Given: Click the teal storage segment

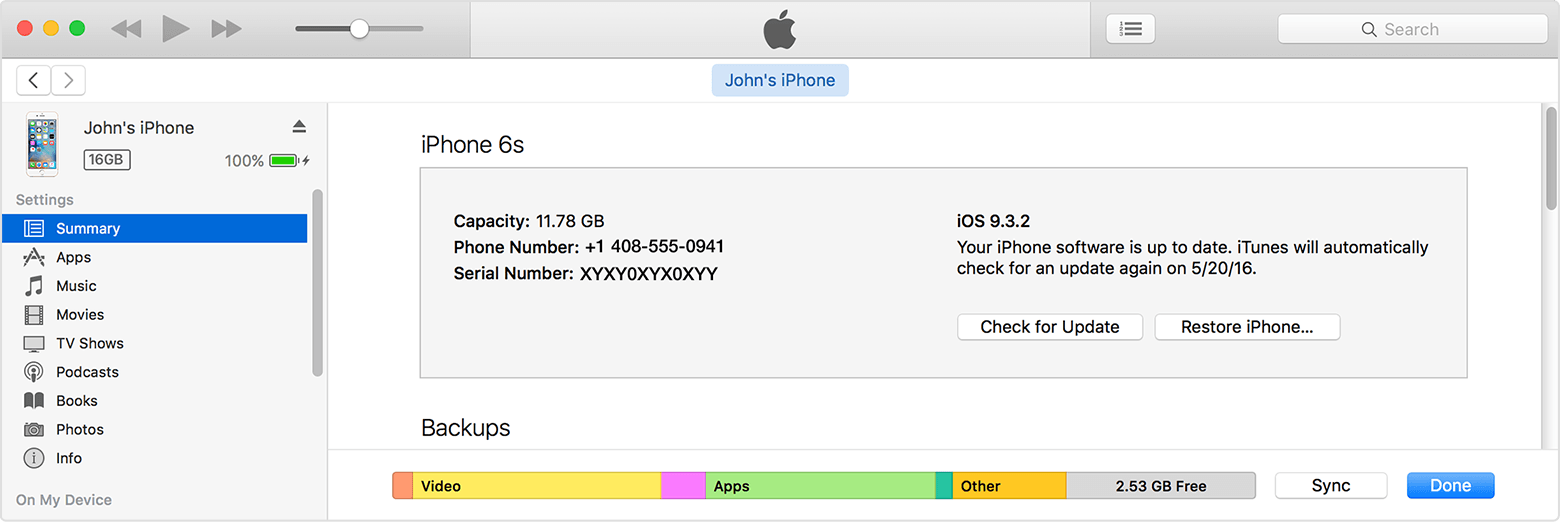Looking at the screenshot, I should point(944,486).
